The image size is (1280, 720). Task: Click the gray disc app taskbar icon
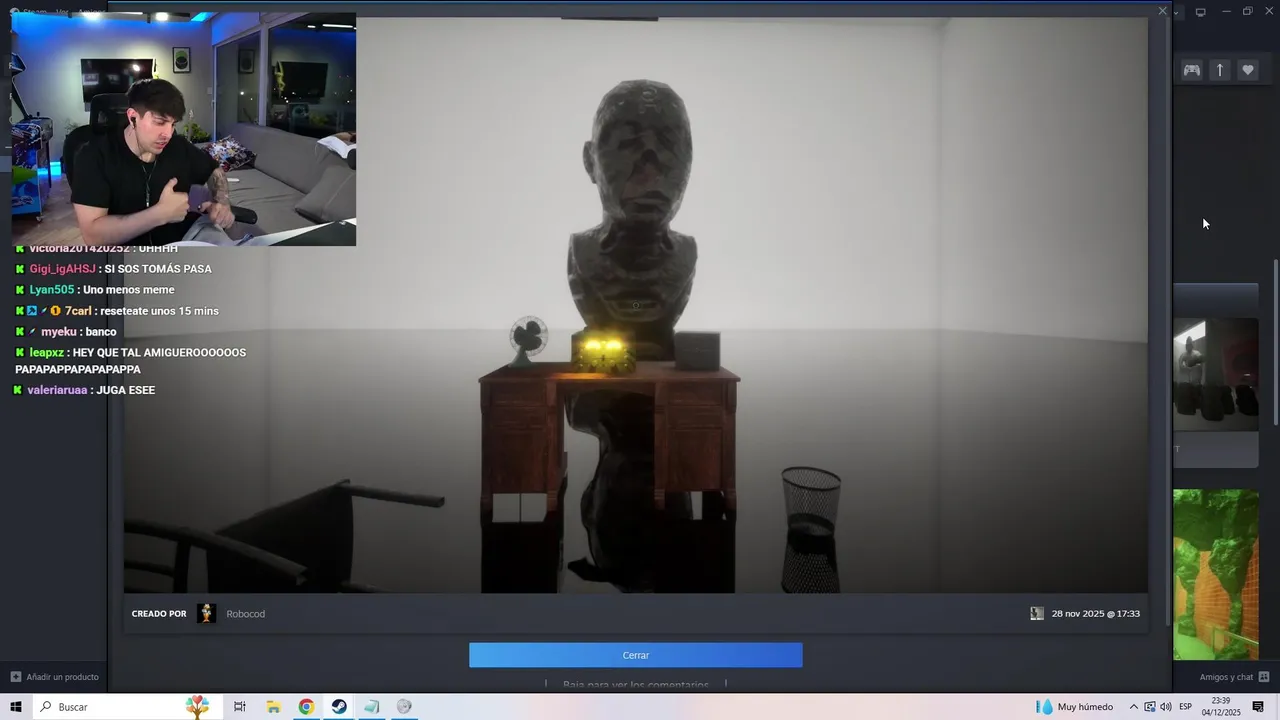coord(404,707)
